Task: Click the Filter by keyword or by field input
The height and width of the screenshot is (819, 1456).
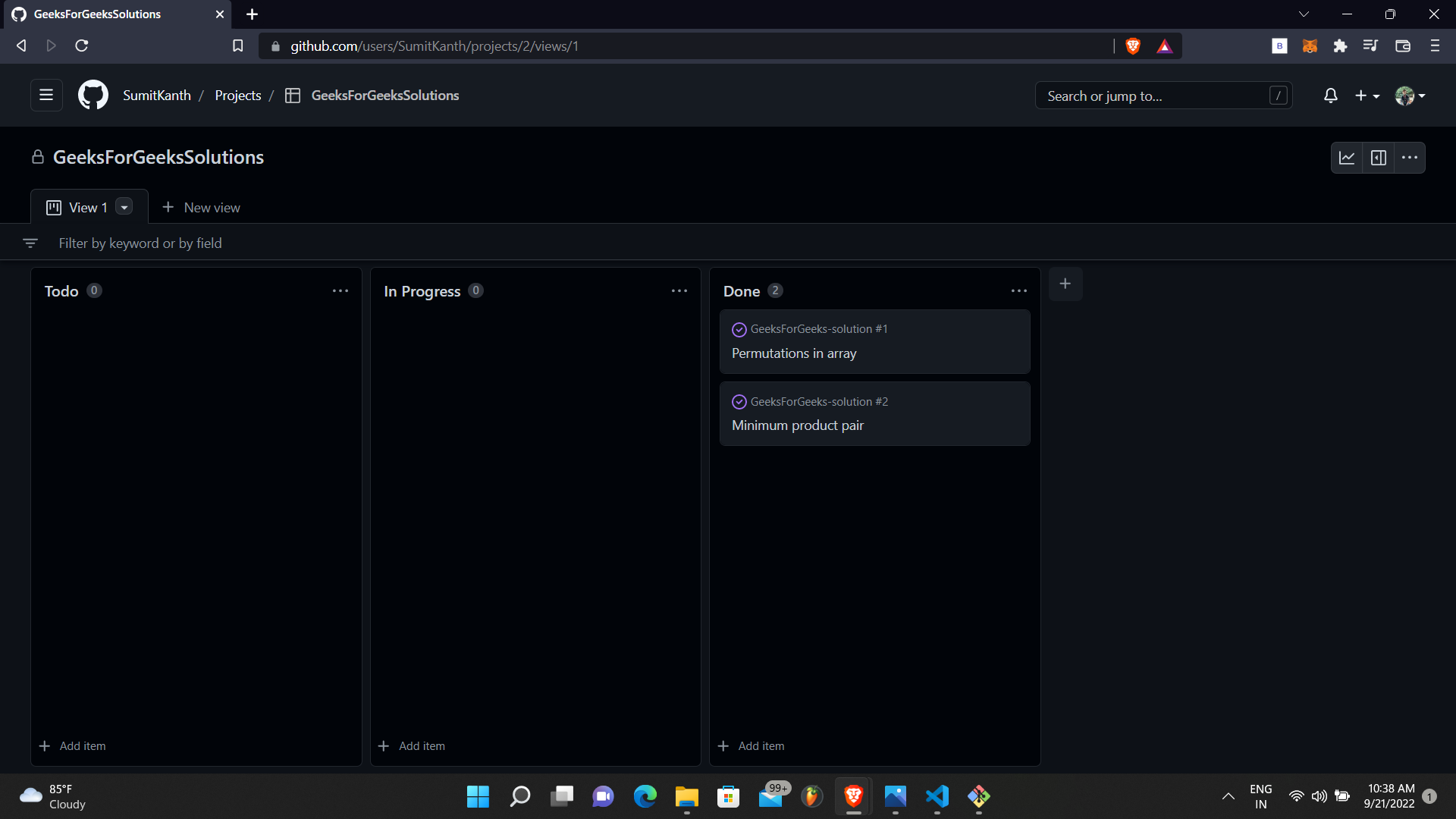Action: point(227,243)
